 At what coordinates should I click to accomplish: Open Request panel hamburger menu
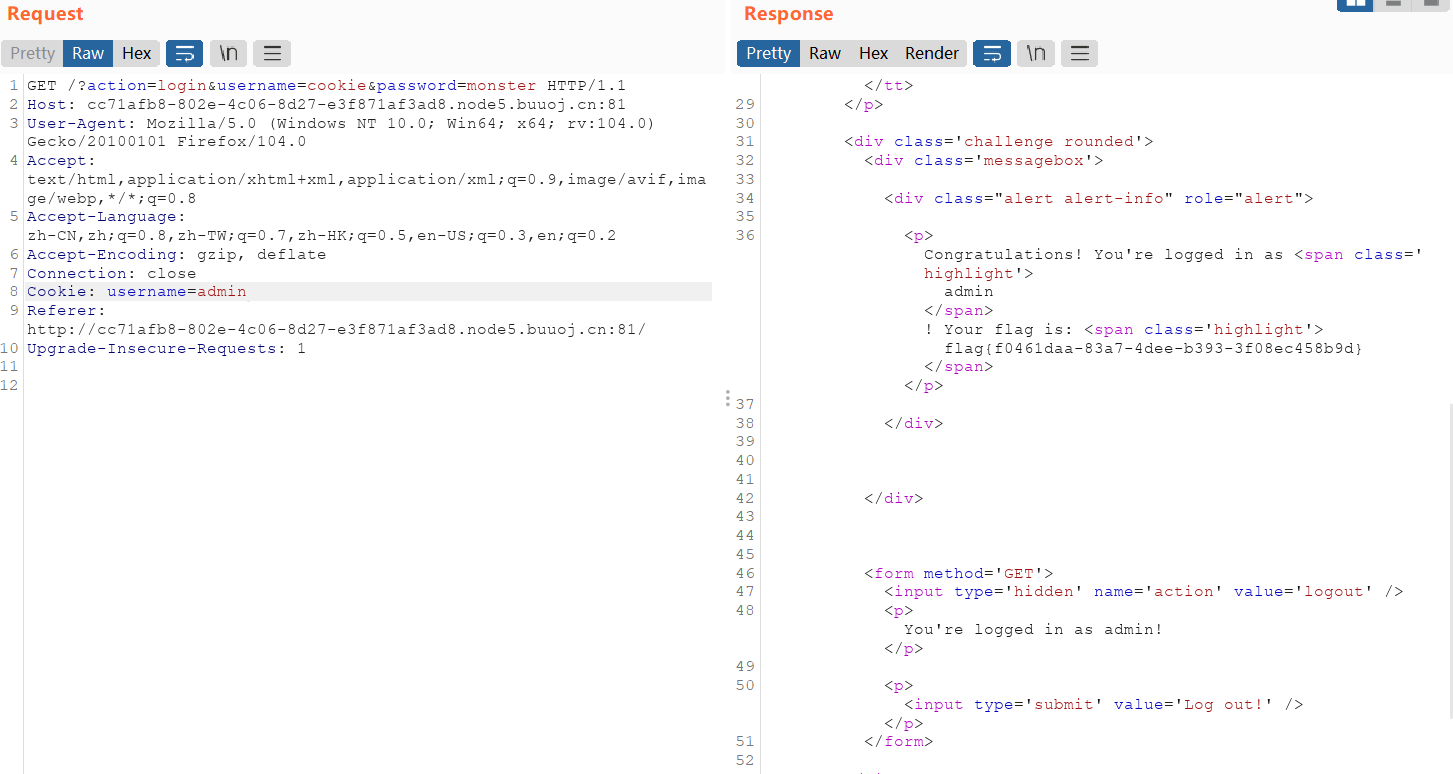(272, 54)
